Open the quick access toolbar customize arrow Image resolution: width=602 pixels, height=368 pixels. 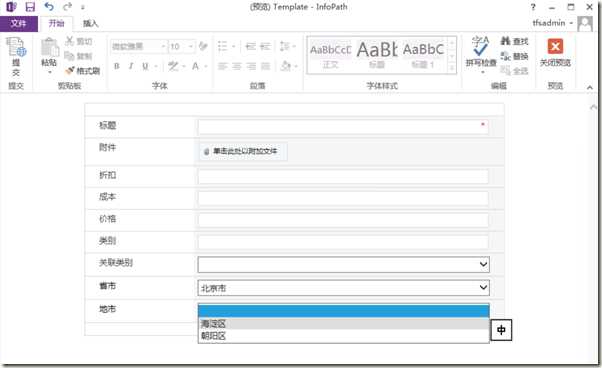[83, 7]
